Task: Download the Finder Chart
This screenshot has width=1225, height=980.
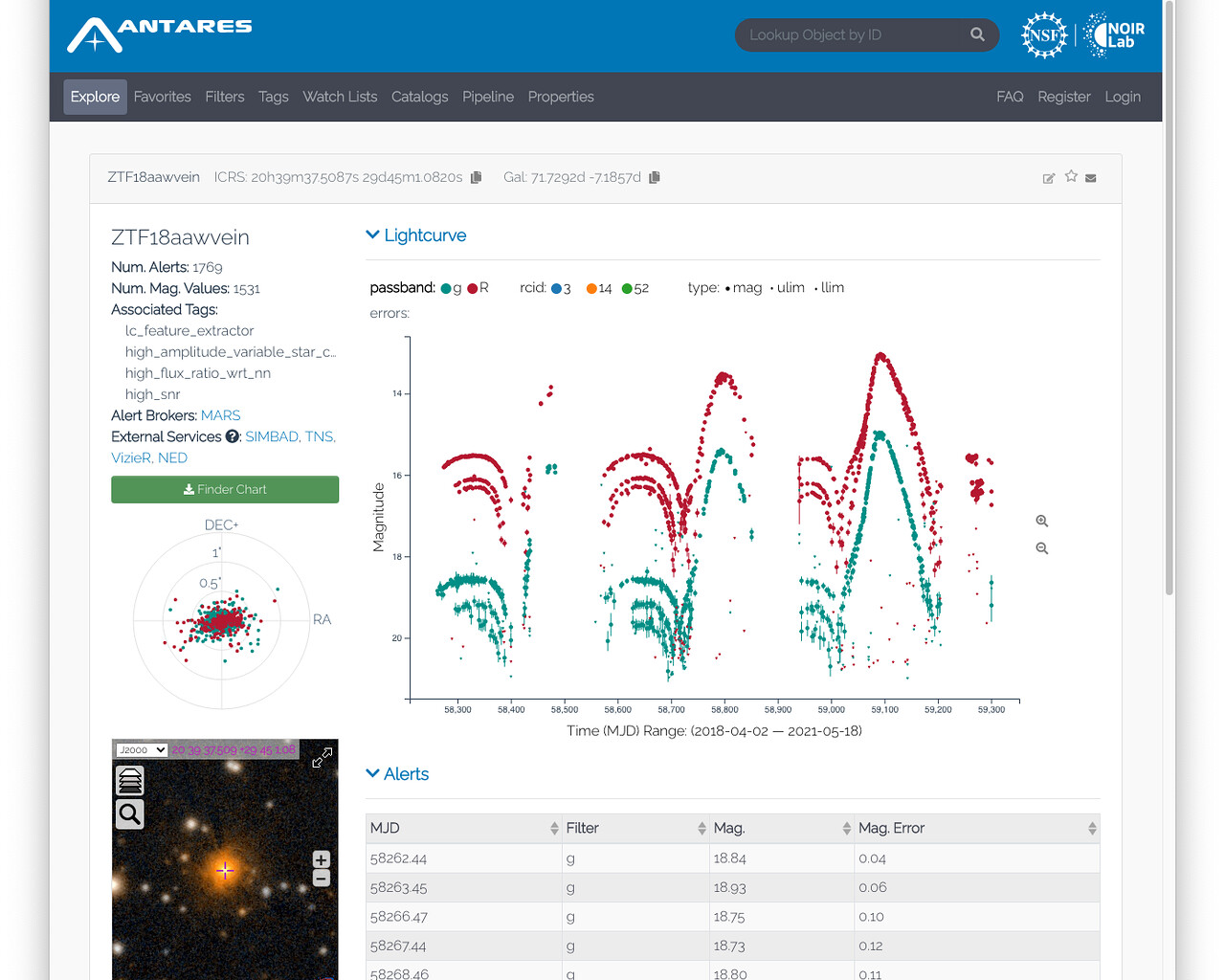Action: pos(225,489)
